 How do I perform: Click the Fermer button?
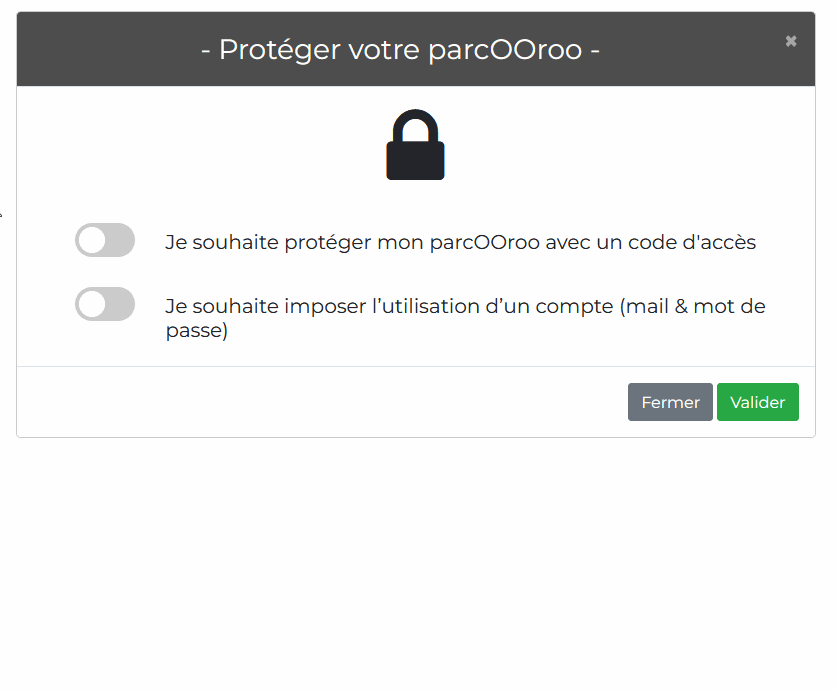[x=670, y=402]
